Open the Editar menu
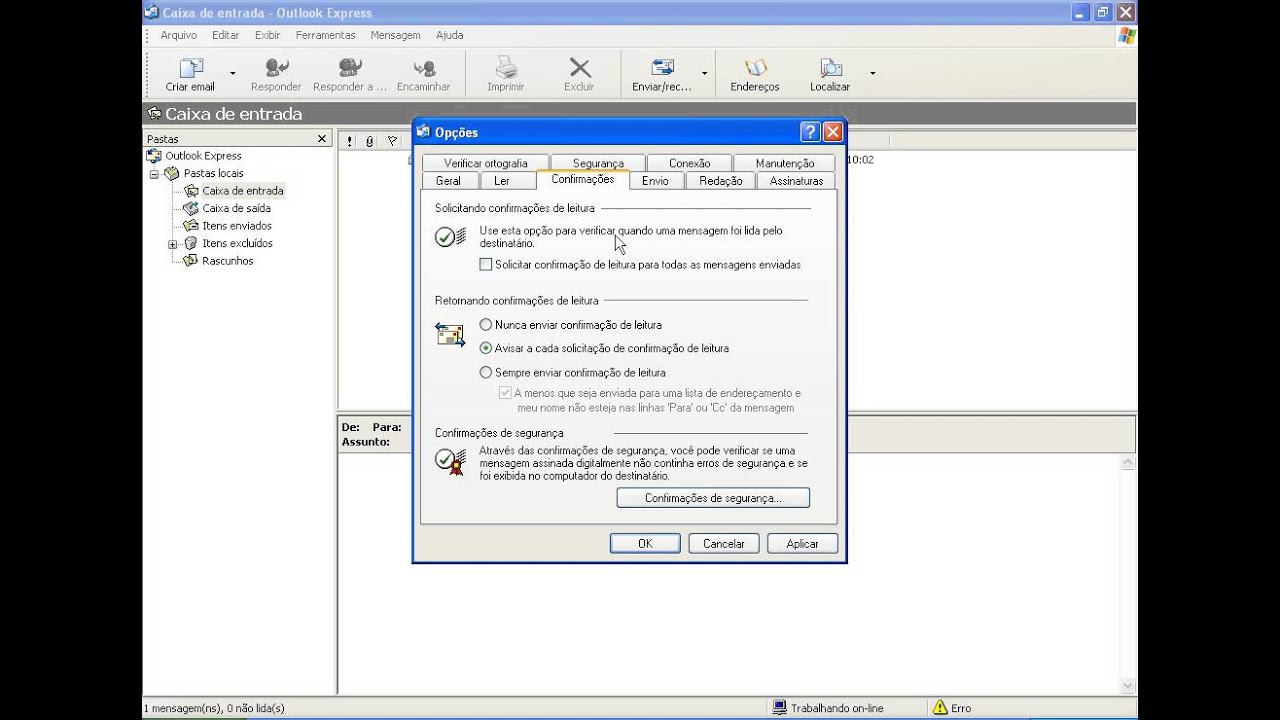Screen dimensions: 1280x720 click(226, 35)
